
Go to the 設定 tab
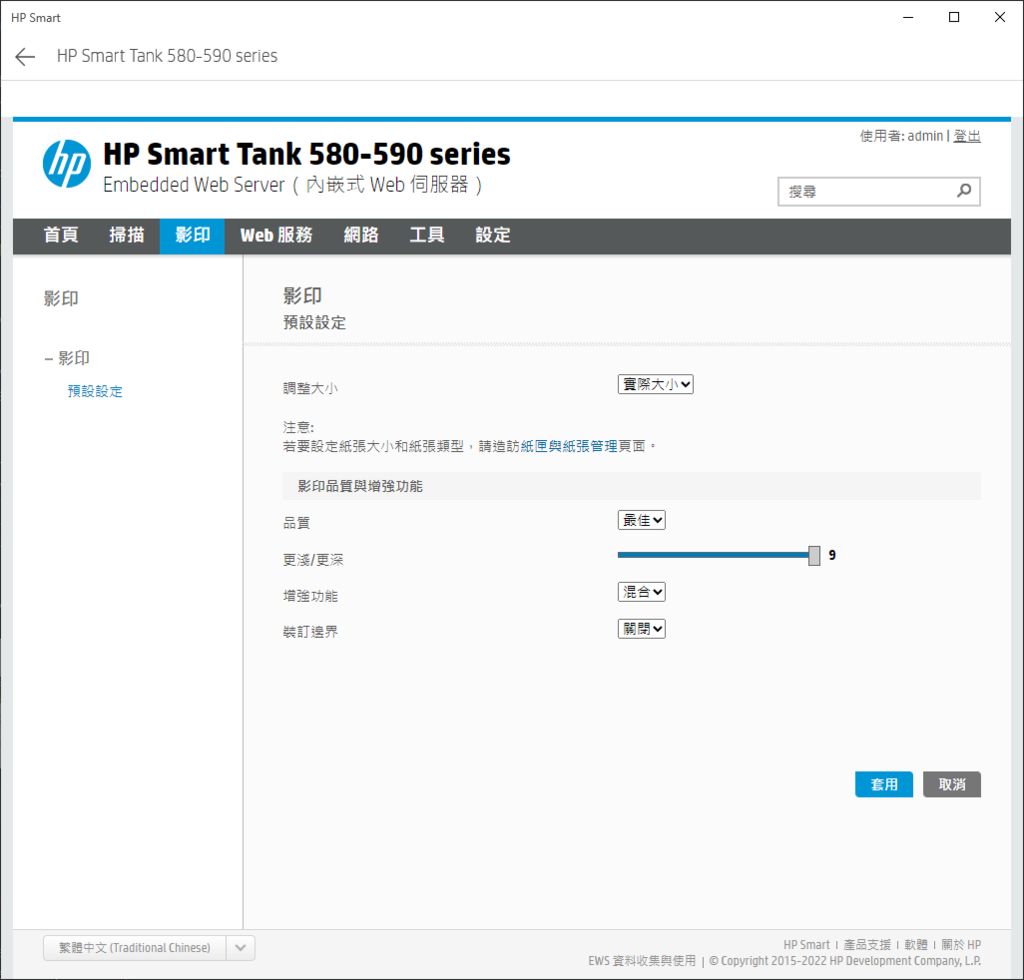point(493,235)
